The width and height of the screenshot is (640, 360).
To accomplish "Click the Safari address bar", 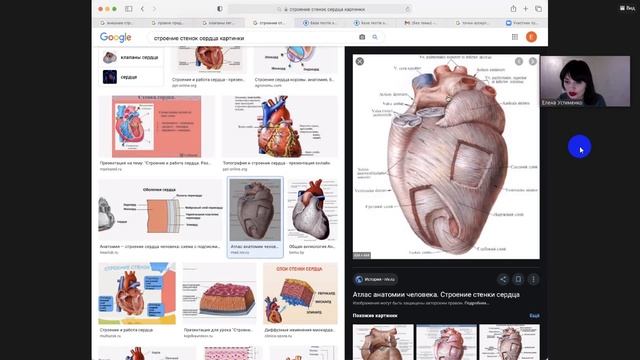I will click(320, 9).
